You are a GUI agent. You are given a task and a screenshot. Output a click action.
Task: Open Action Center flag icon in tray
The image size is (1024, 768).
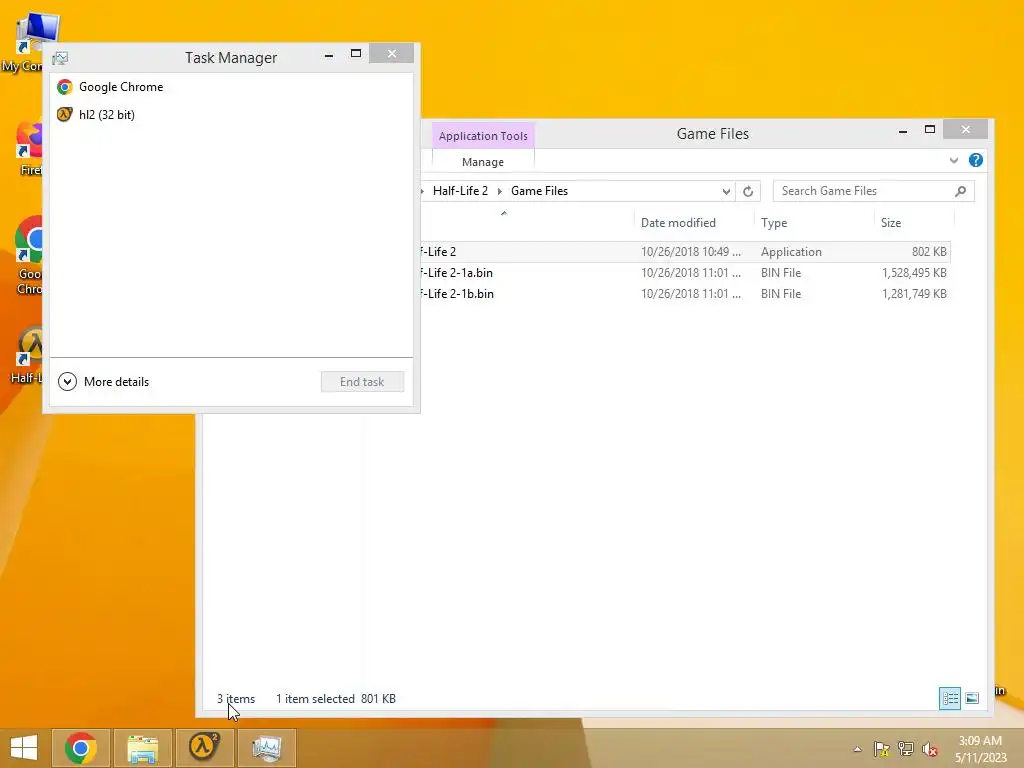point(882,749)
